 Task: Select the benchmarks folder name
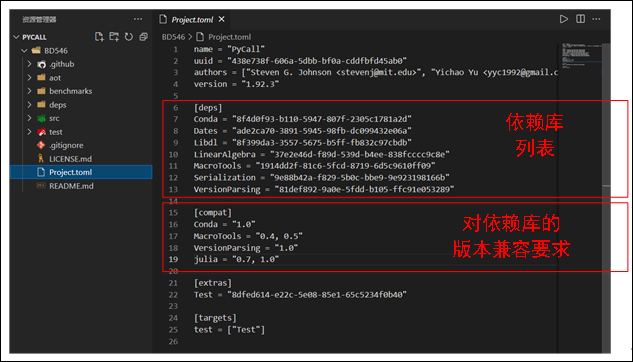(71, 91)
